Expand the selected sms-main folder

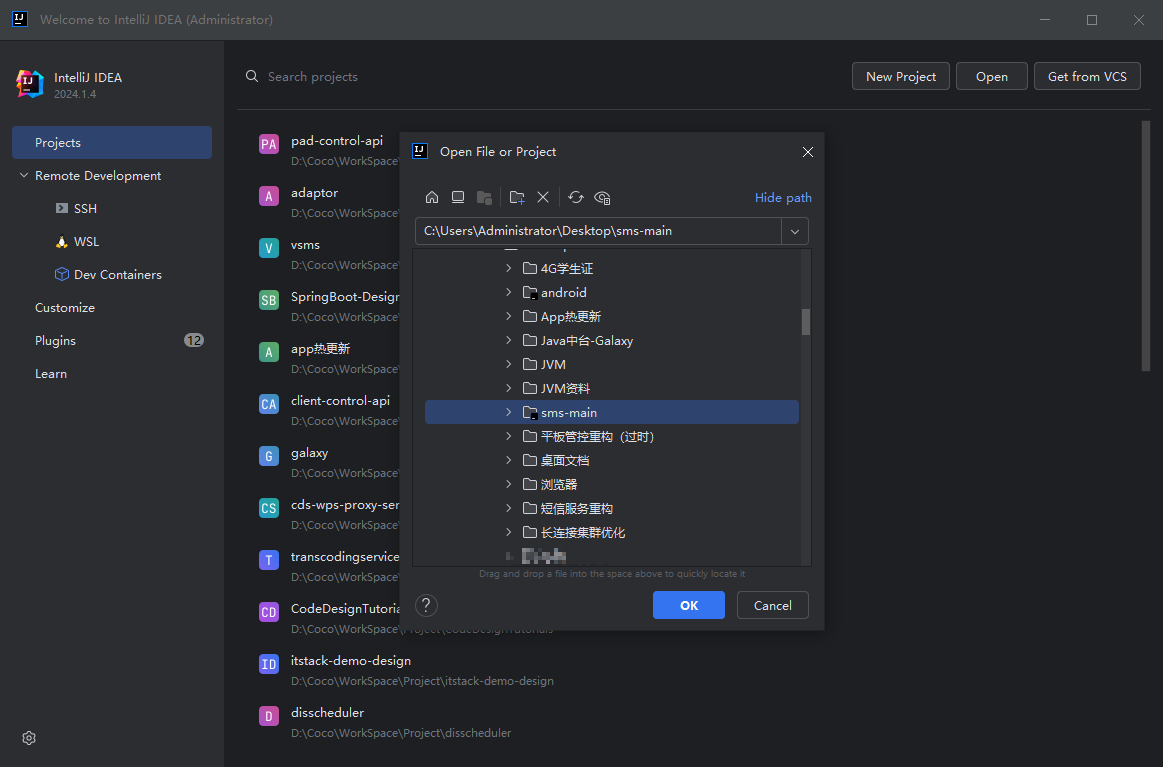pyautogui.click(x=508, y=412)
